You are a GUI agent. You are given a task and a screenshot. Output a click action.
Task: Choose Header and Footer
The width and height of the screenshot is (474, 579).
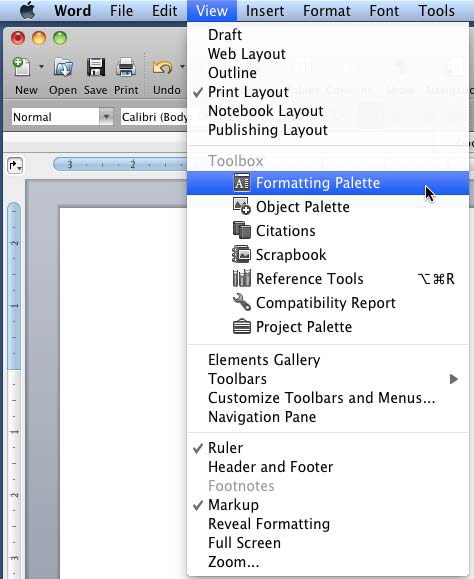point(328,467)
